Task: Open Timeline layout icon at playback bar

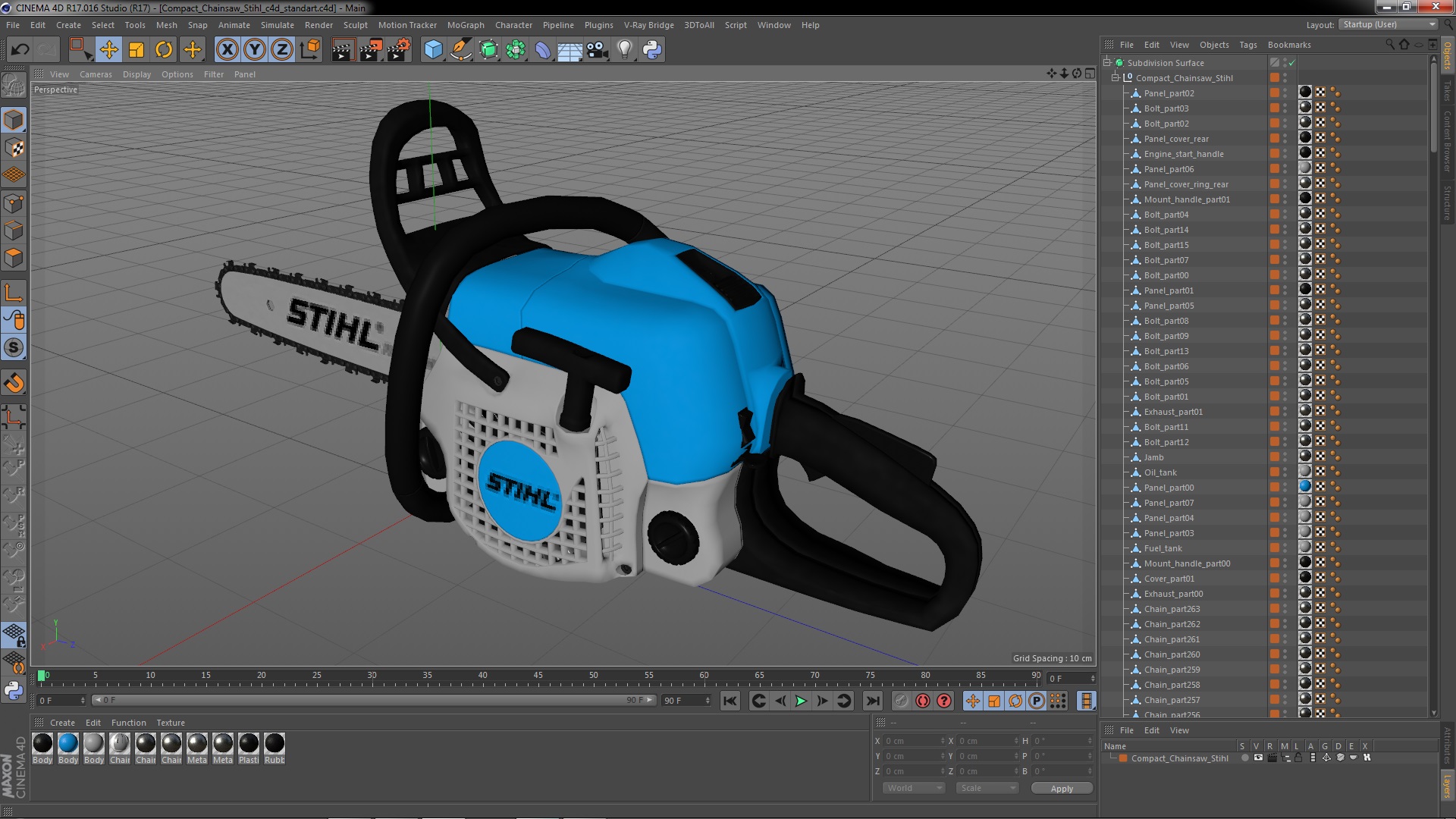Action: (1086, 701)
